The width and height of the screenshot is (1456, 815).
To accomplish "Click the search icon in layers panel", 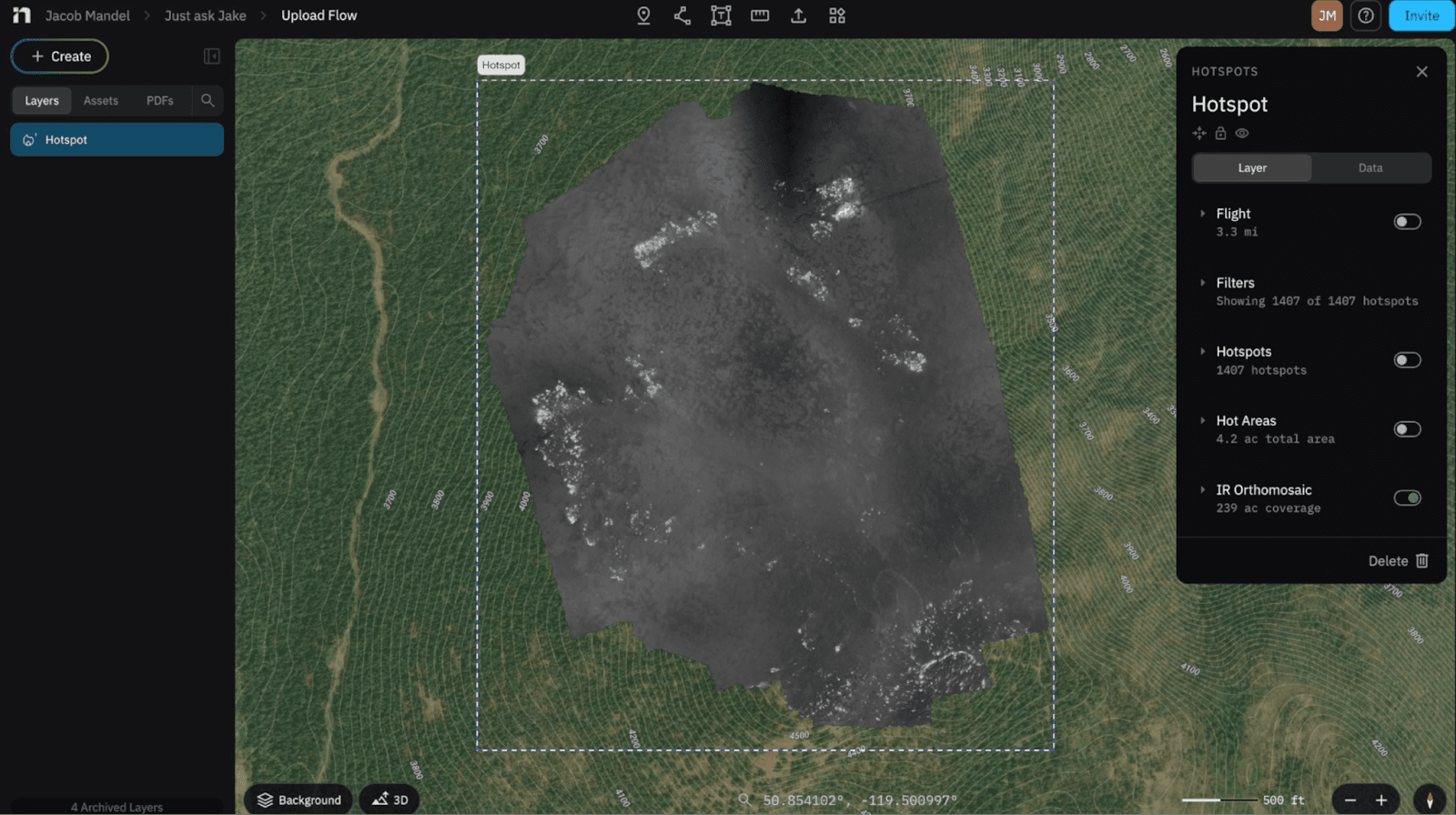I will (207, 100).
